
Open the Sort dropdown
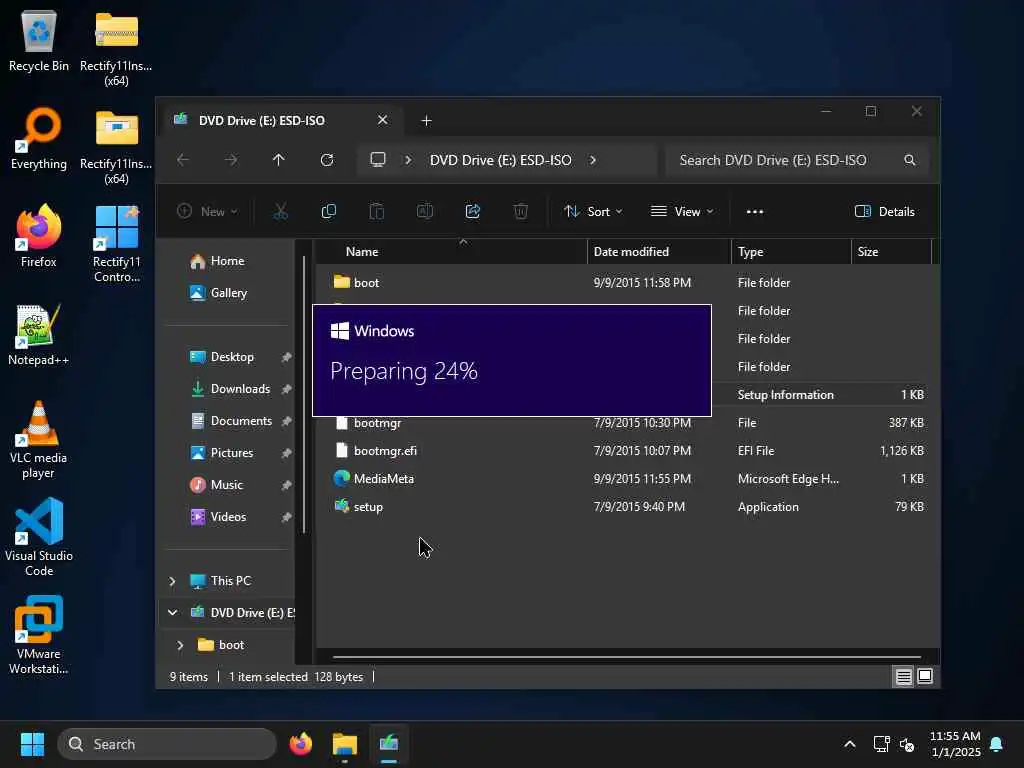593,212
